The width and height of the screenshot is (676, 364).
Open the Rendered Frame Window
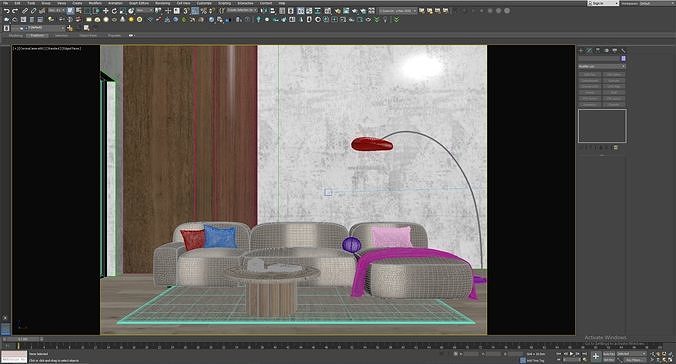click(346, 11)
